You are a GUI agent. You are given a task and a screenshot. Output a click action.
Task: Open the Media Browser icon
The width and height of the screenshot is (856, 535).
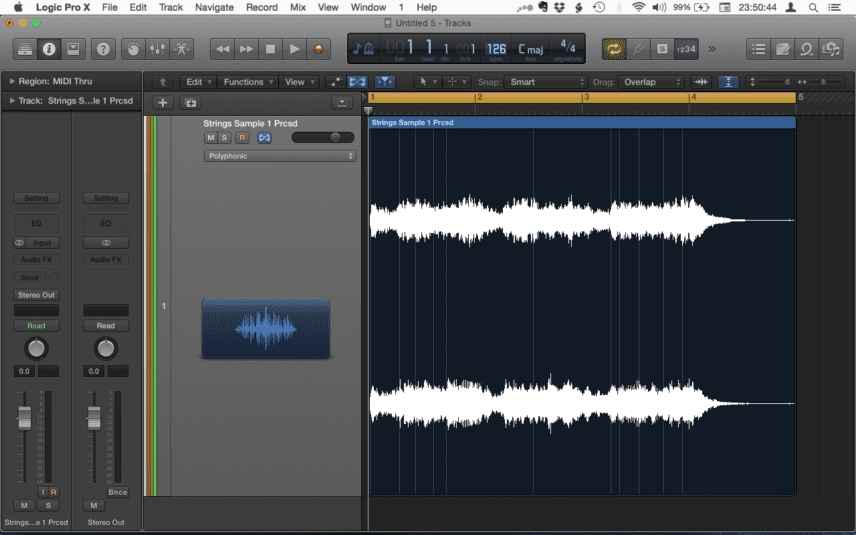coord(831,49)
